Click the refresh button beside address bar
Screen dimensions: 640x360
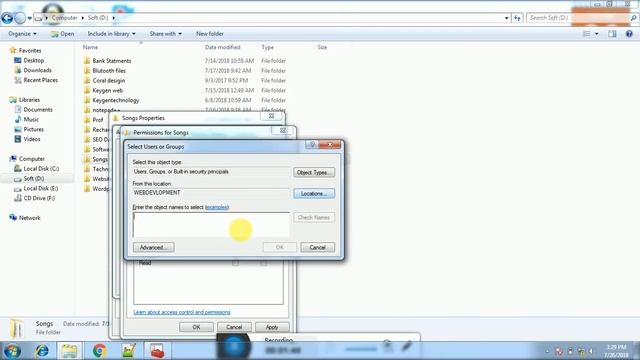click(x=517, y=18)
